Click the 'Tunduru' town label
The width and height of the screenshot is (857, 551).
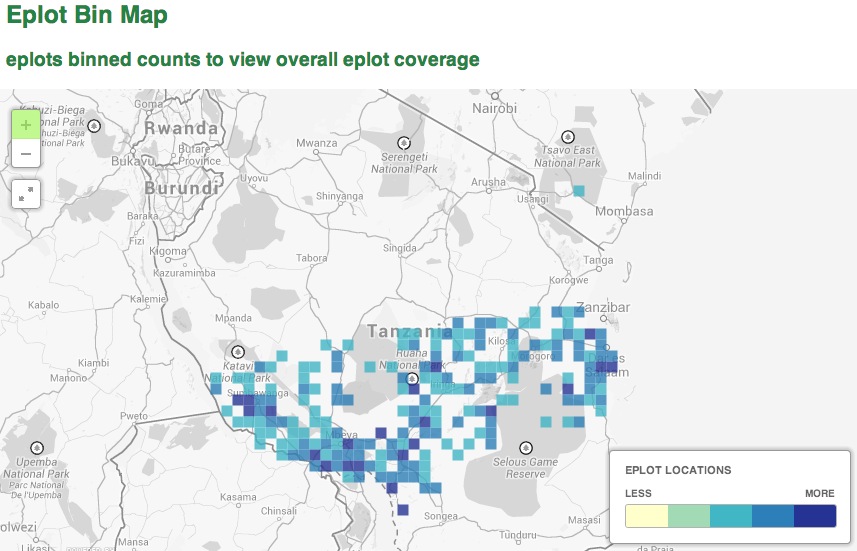click(518, 535)
